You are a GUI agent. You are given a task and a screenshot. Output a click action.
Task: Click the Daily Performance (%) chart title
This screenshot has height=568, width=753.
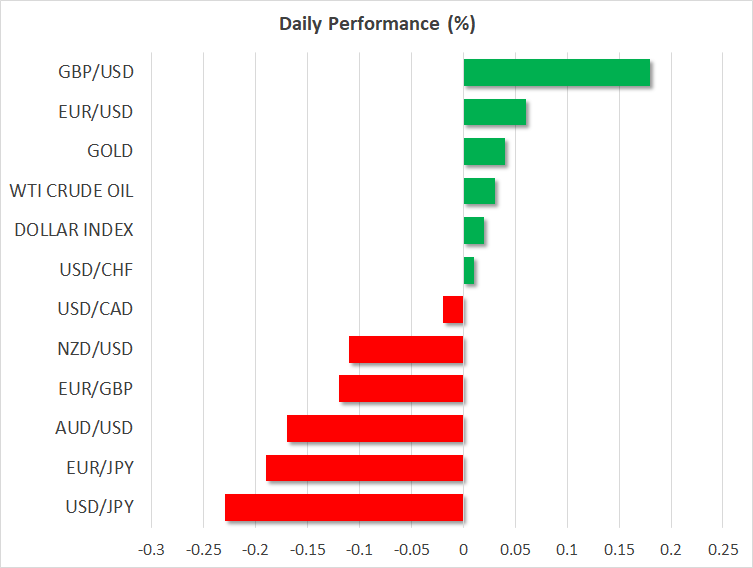(376, 23)
